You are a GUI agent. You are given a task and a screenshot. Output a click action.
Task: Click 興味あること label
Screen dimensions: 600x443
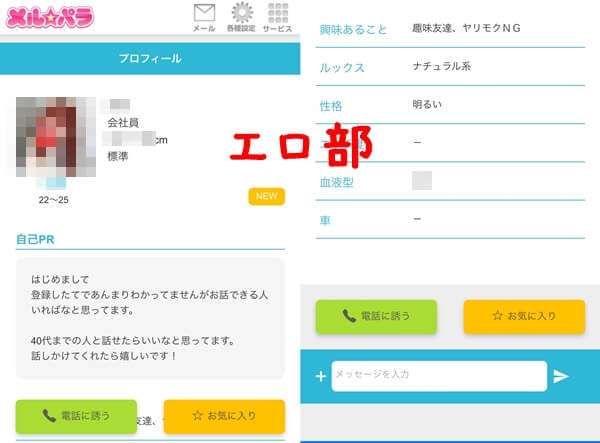click(x=353, y=29)
